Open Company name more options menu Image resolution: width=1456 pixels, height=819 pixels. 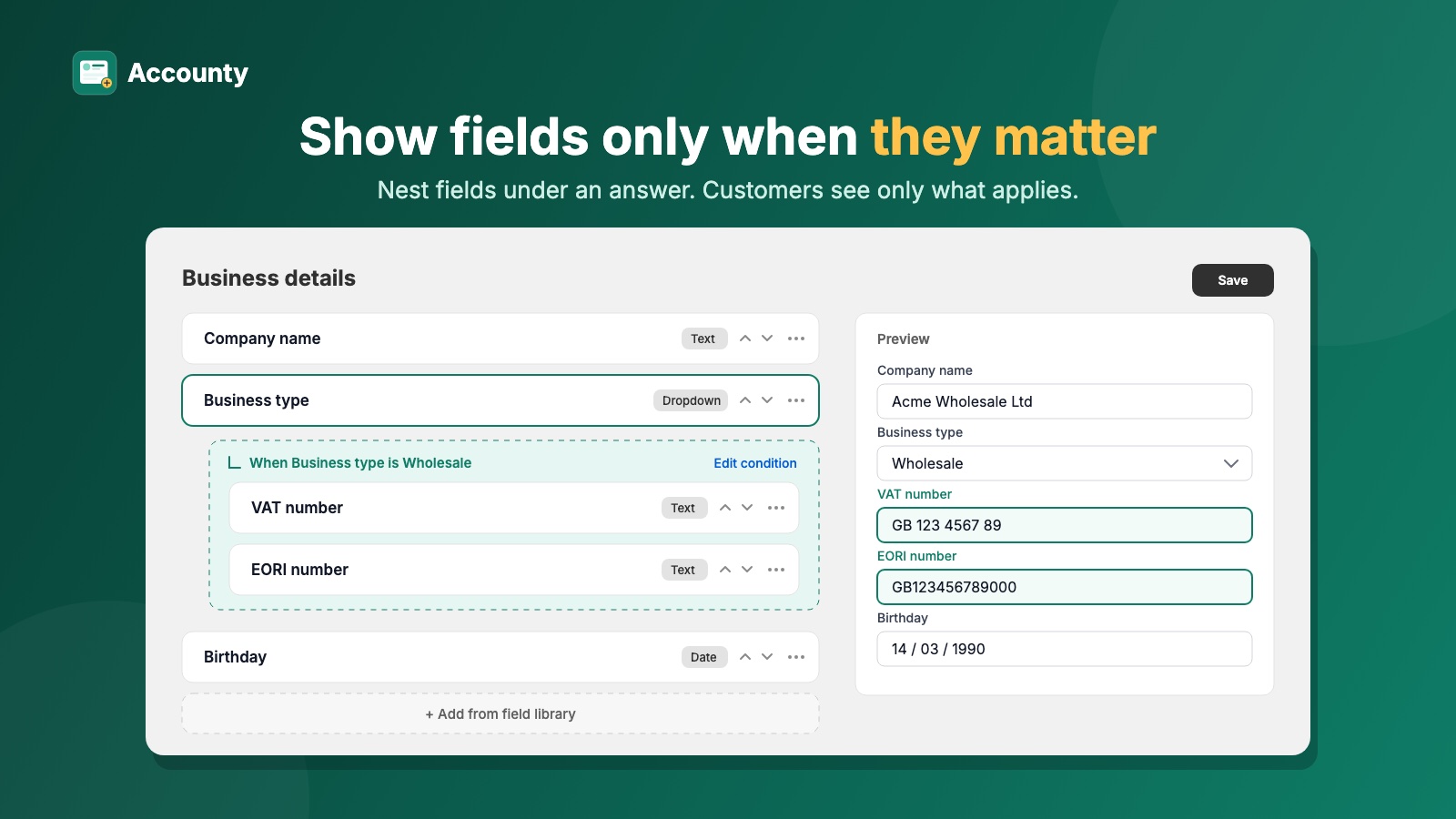point(796,339)
